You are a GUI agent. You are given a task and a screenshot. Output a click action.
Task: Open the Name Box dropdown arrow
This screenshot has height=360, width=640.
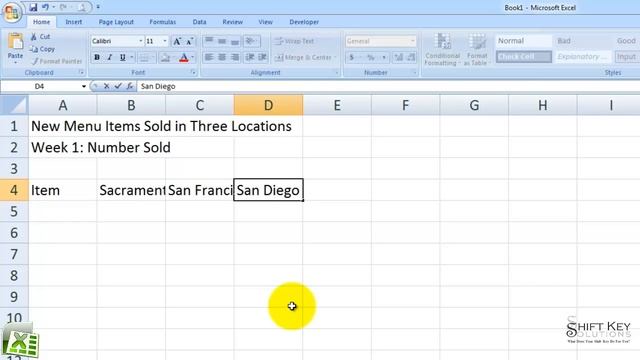(x=84, y=87)
